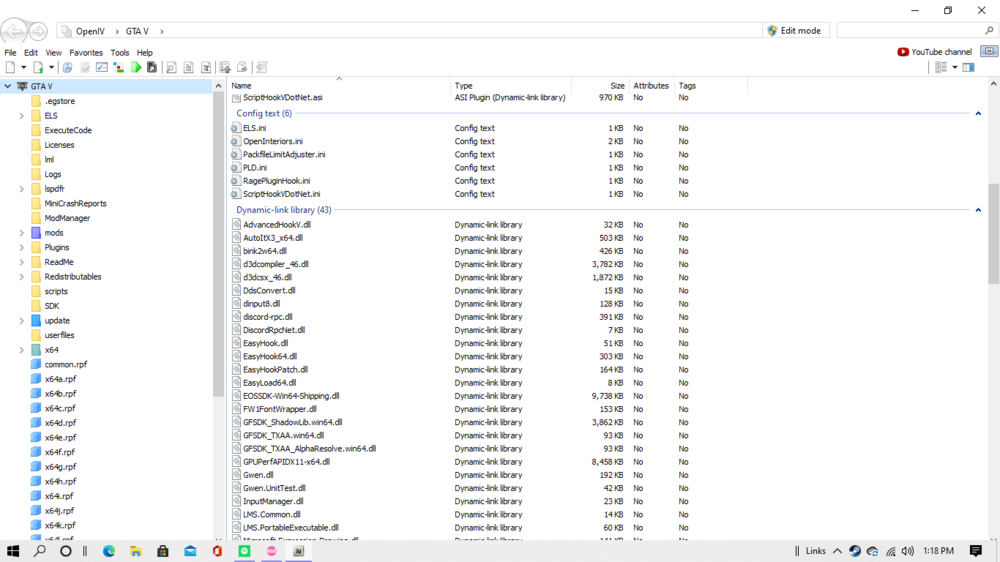This screenshot has width=1000, height=562.
Task: Expand the ELS folder in tree
Action: coord(22,116)
